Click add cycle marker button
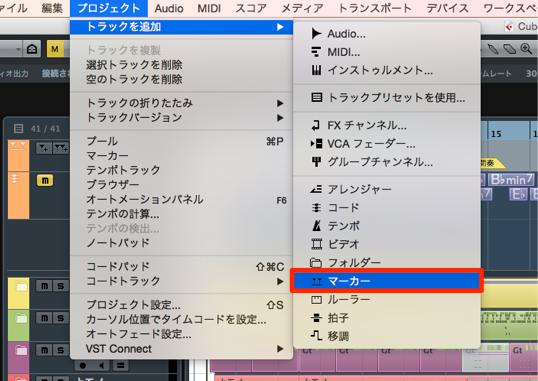This screenshot has height=381, width=538. pos(61,148)
